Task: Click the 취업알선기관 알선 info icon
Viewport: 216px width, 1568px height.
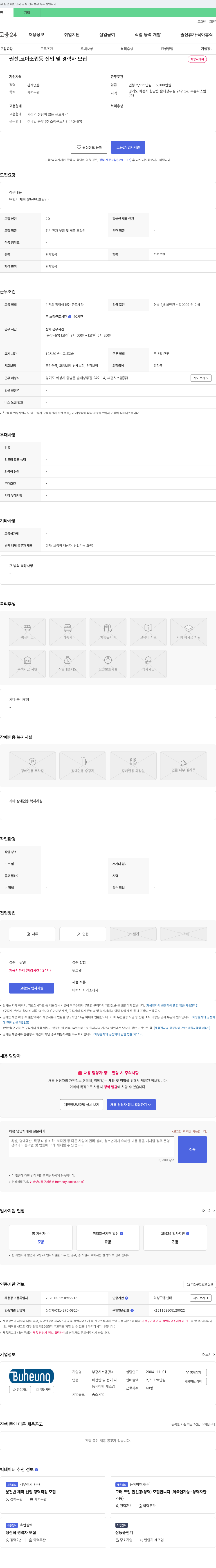Action: pos(122,1234)
